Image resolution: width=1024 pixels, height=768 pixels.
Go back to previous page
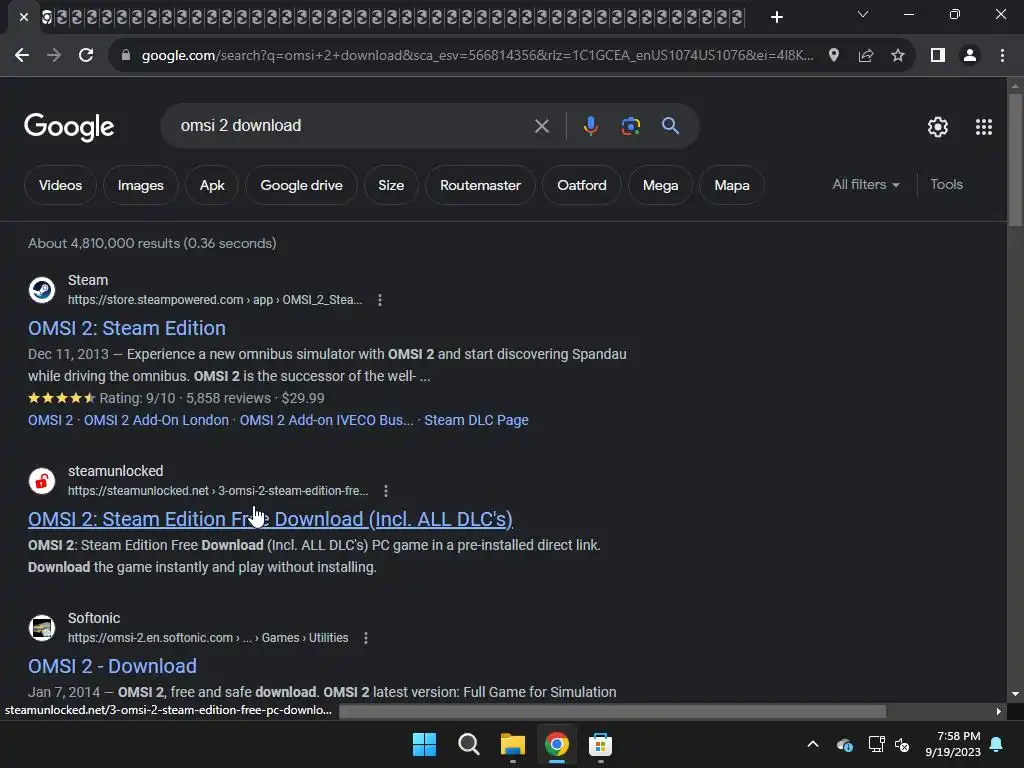tap(22, 56)
